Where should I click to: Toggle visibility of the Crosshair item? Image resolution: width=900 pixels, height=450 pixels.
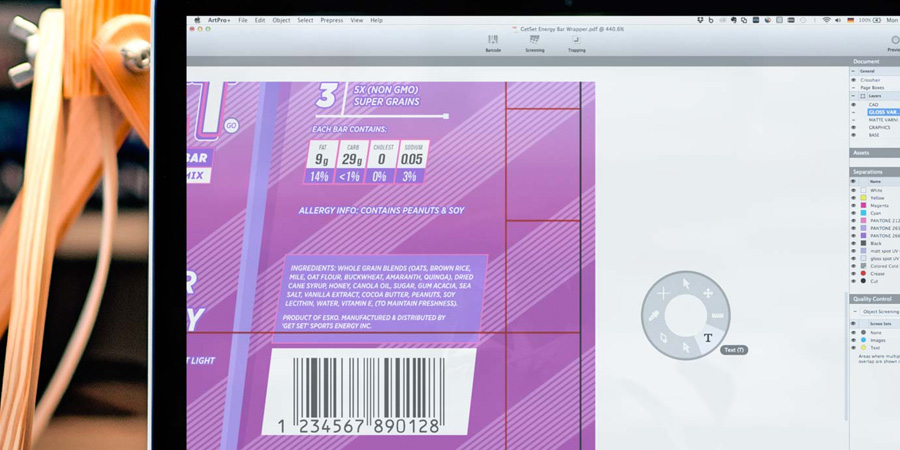click(x=854, y=80)
